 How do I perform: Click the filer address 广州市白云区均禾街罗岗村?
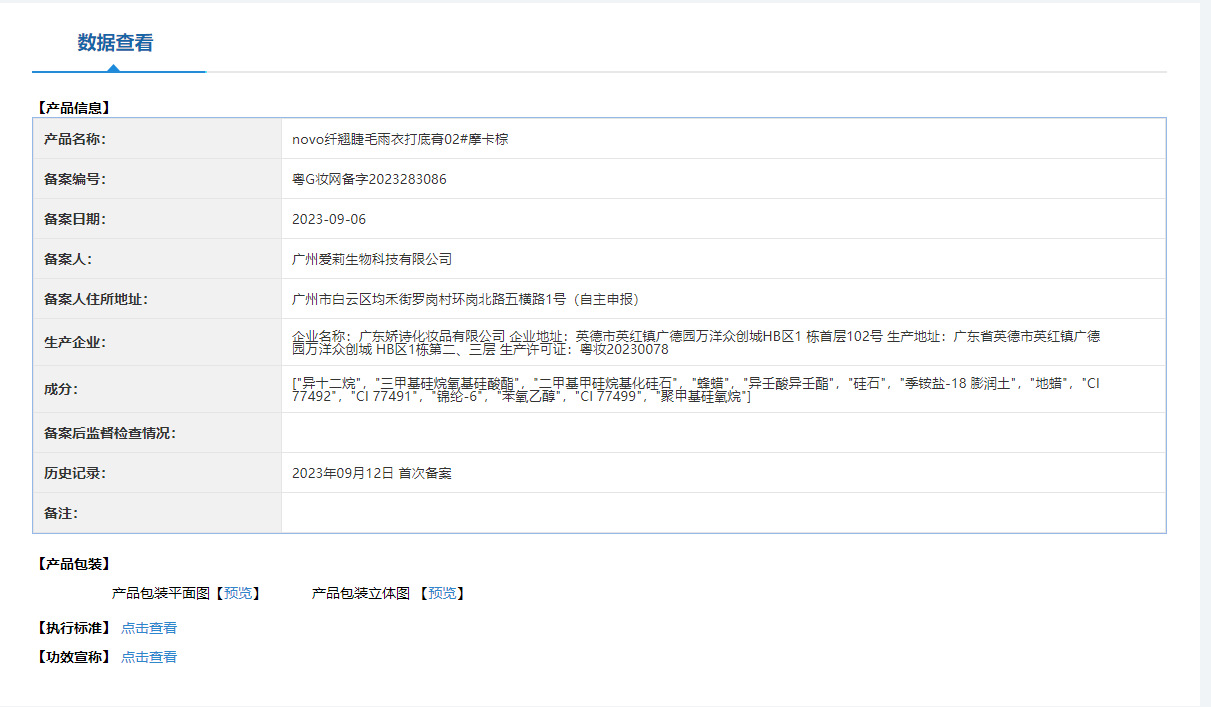point(465,299)
